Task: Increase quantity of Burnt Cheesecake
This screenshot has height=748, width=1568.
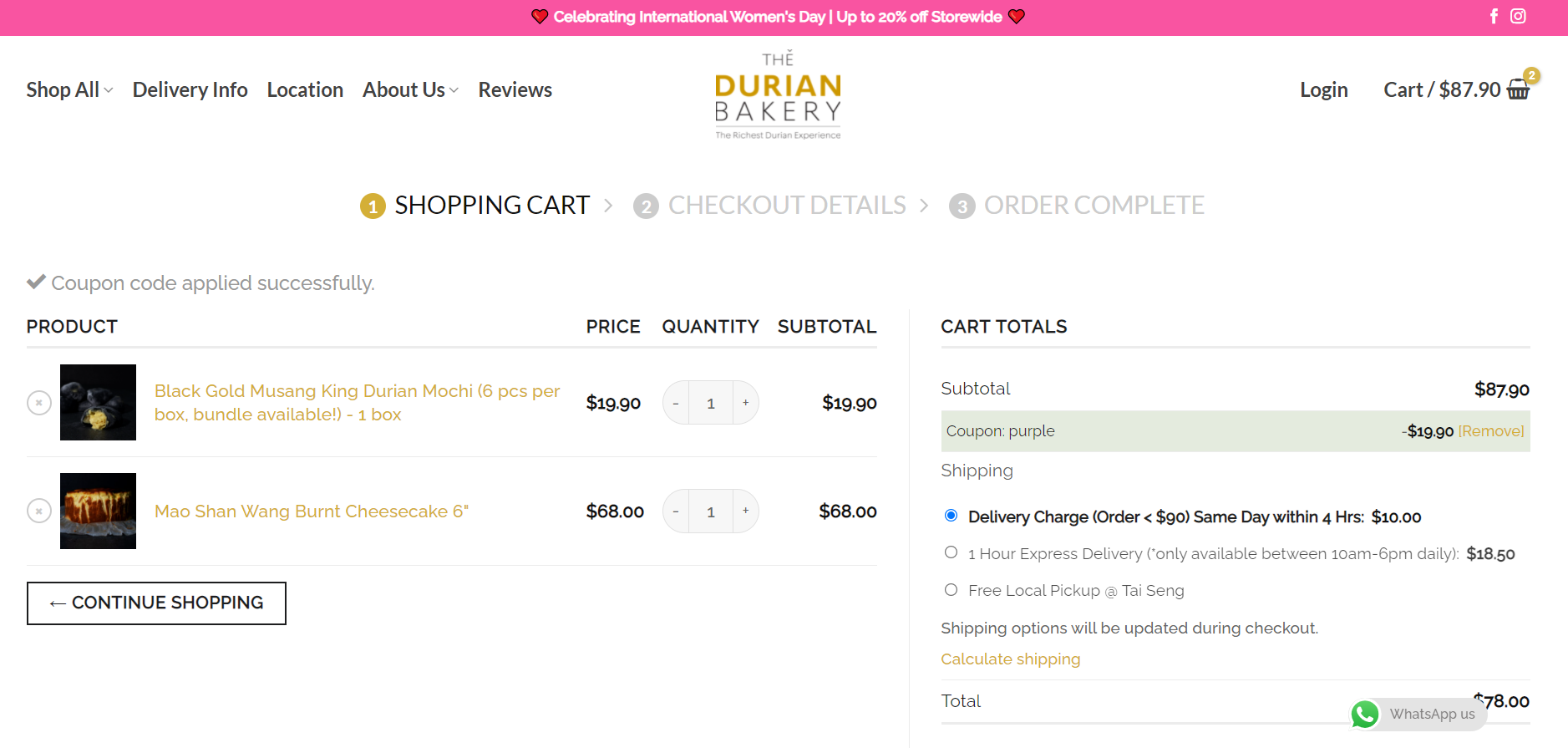Action: 745,511
